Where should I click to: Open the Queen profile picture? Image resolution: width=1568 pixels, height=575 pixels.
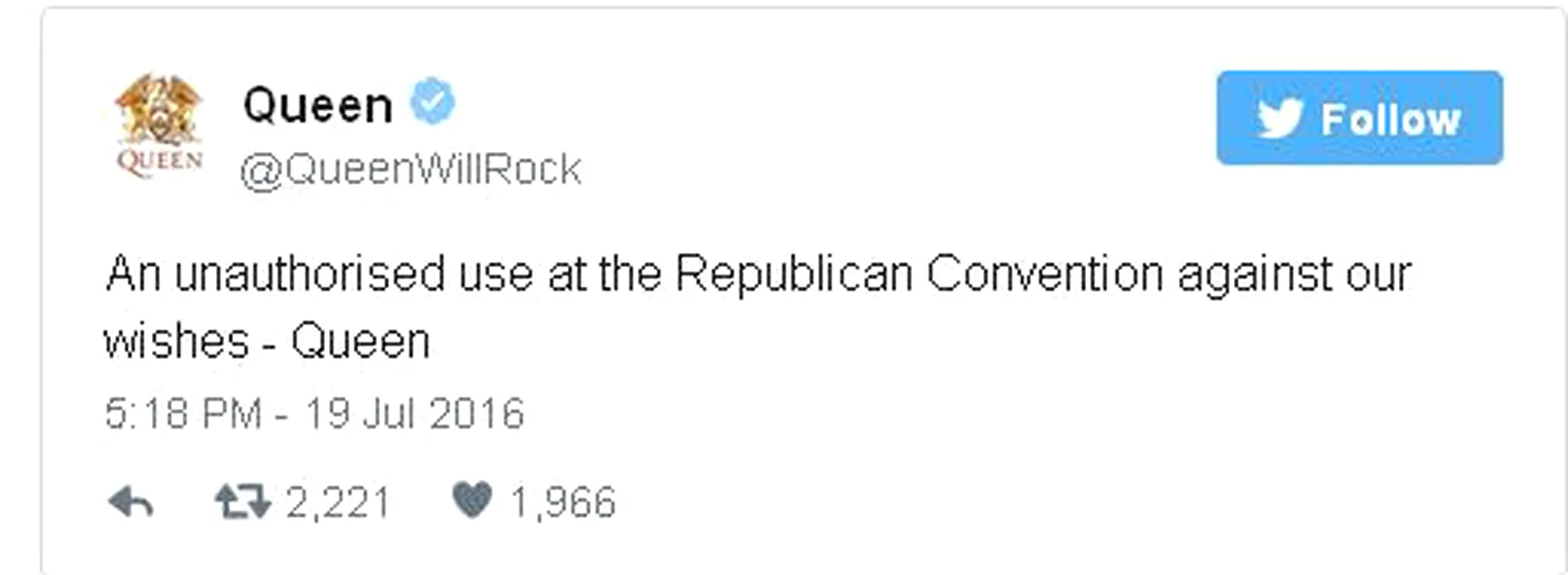tap(159, 123)
